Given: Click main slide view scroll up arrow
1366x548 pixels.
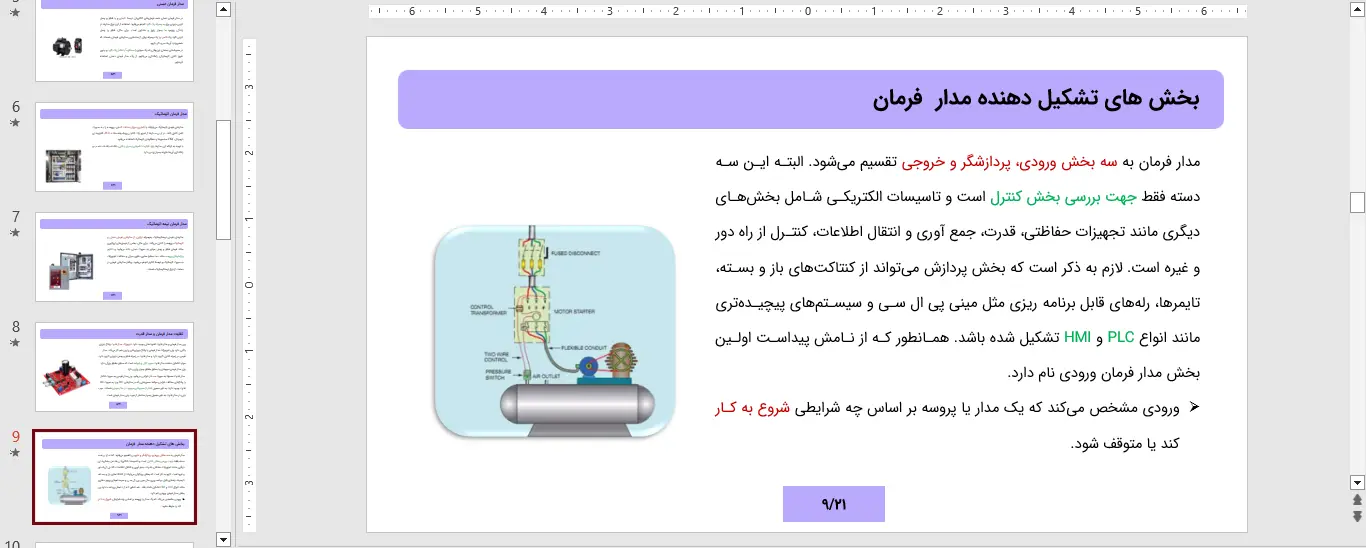Looking at the screenshot, I should 1357,10.
